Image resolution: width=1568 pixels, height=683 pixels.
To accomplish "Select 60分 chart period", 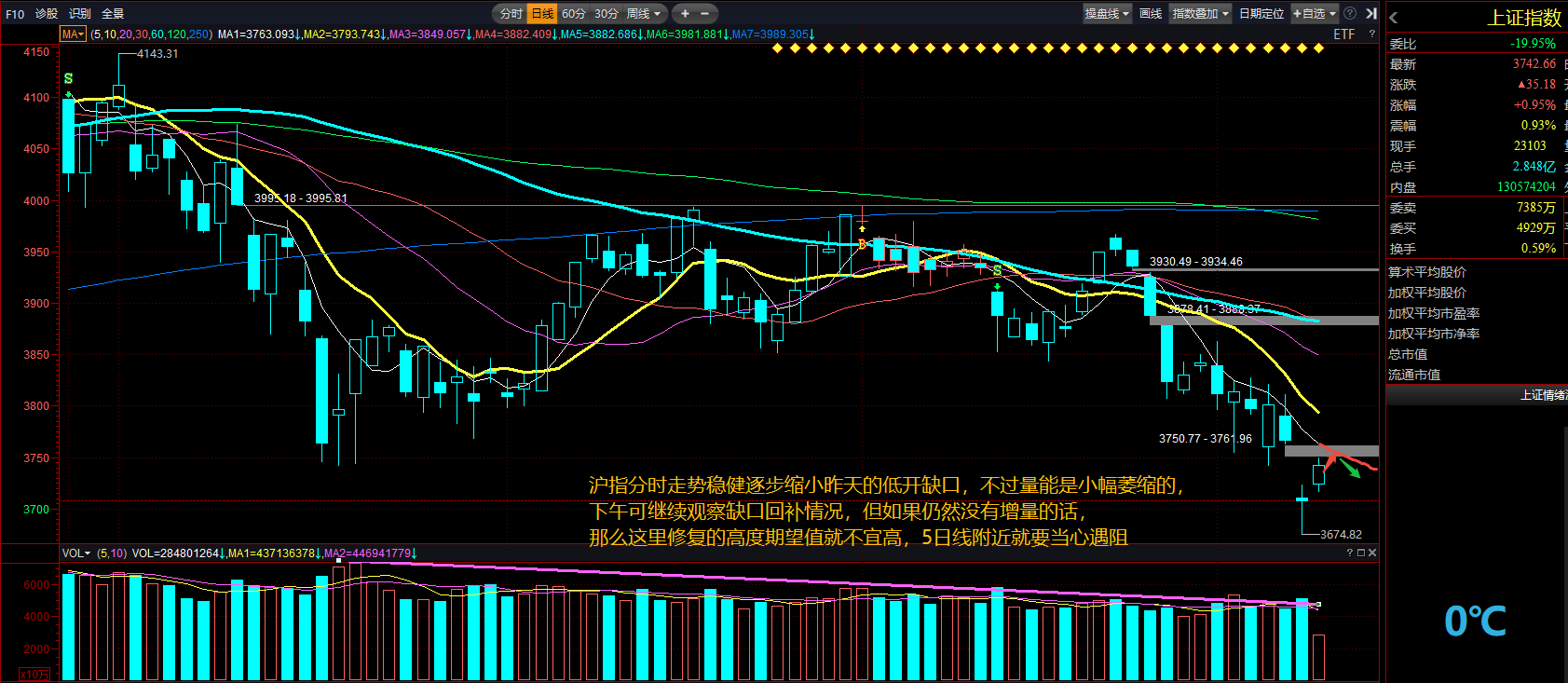I will [x=574, y=13].
